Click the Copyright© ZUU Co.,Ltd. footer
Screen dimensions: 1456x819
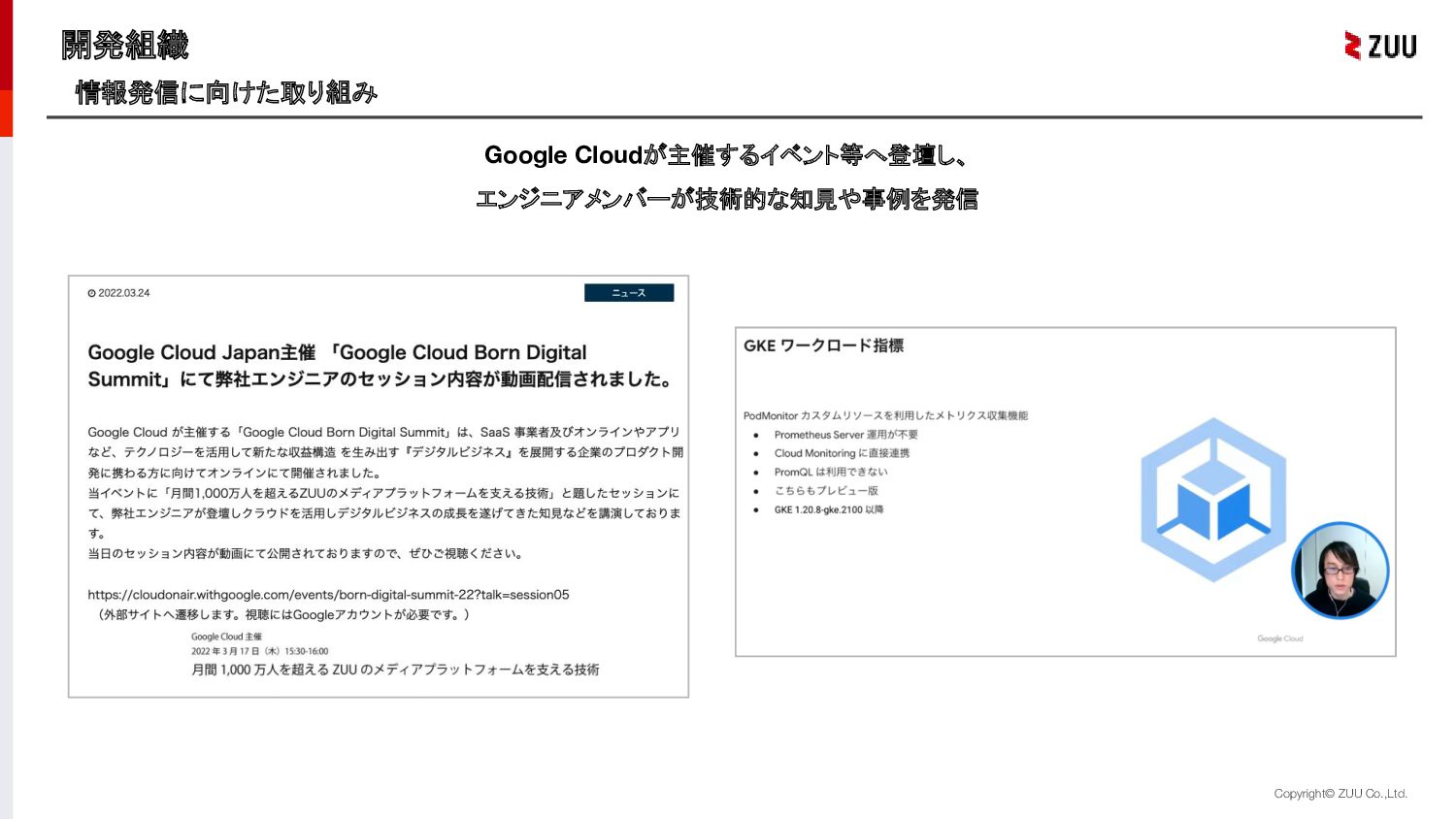(1340, 794)
